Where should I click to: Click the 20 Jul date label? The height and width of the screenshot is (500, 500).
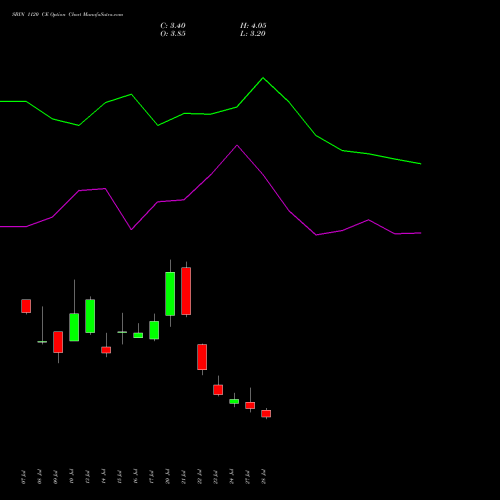click(x=167, y=477)
